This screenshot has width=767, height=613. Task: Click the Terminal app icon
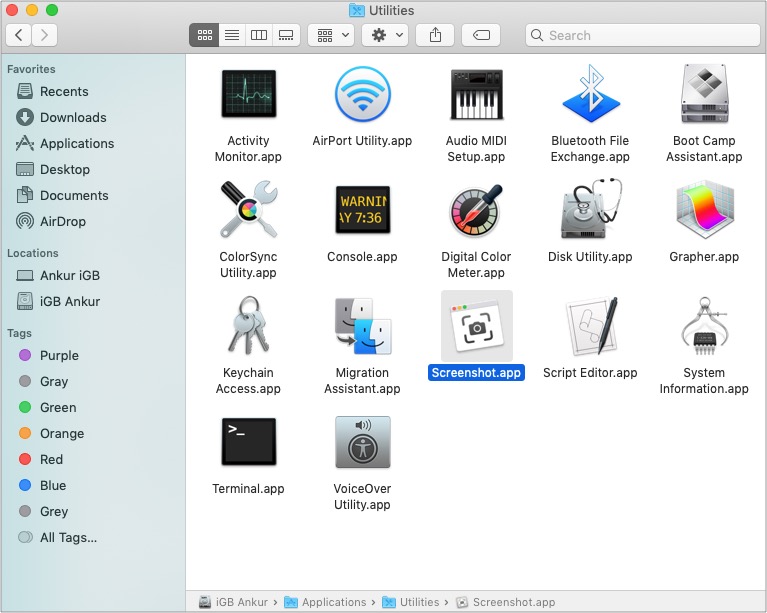248,443
